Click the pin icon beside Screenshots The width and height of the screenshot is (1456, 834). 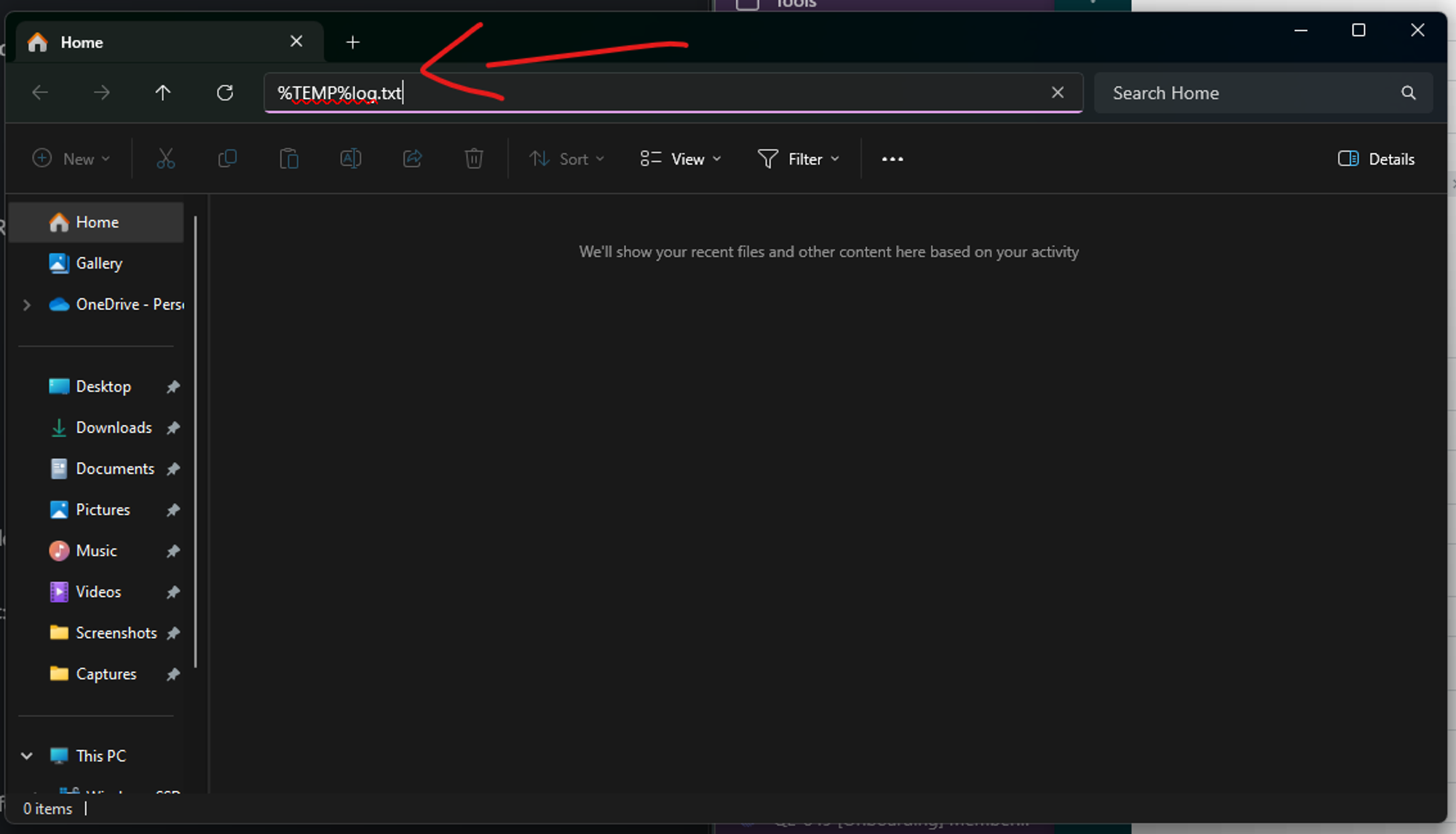click(173, 634)
